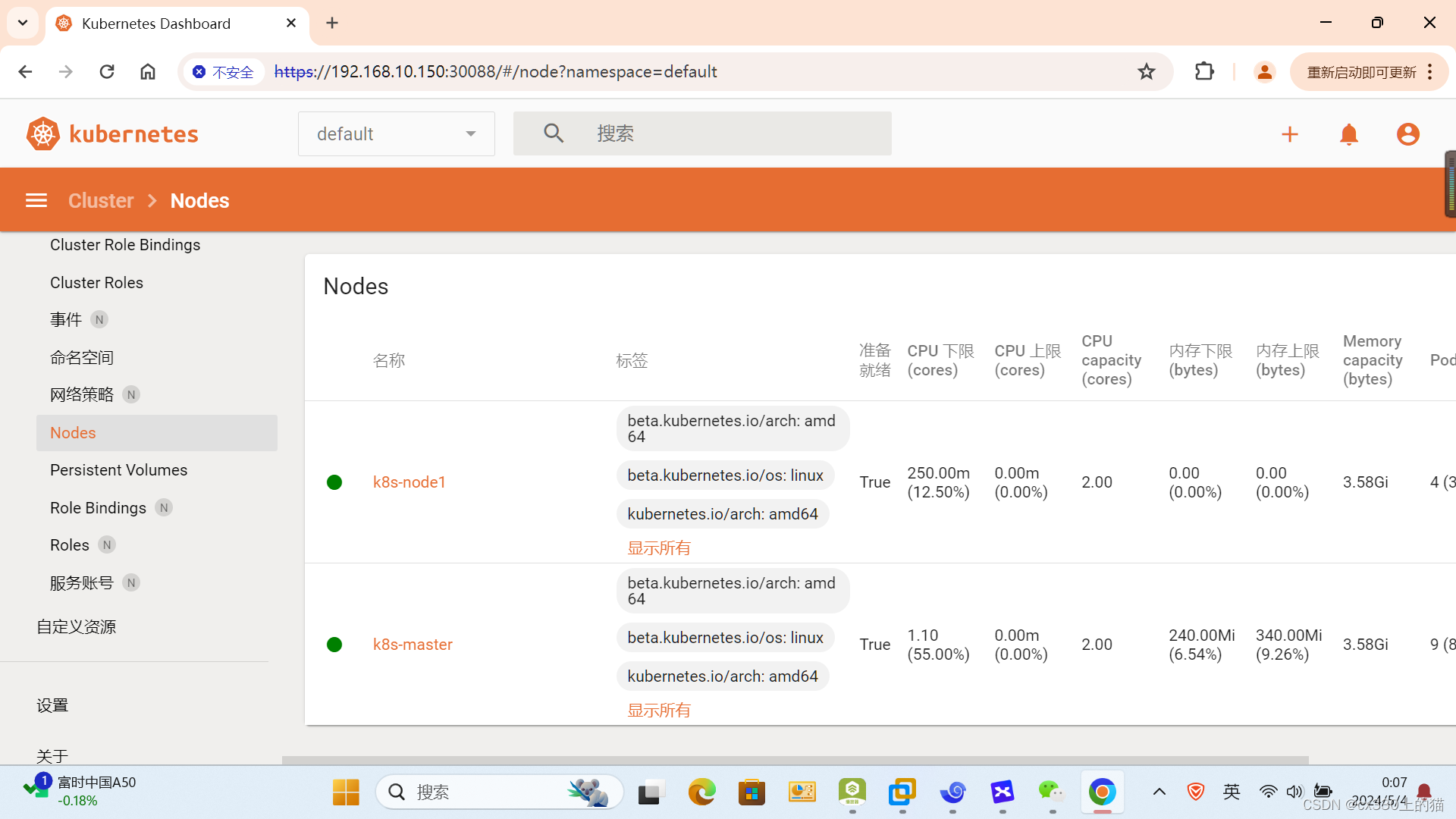The height and width of the screenshot is (819, 1456).
Task: Open the hamburger sidebar menu
Action: tap(36, 200)
